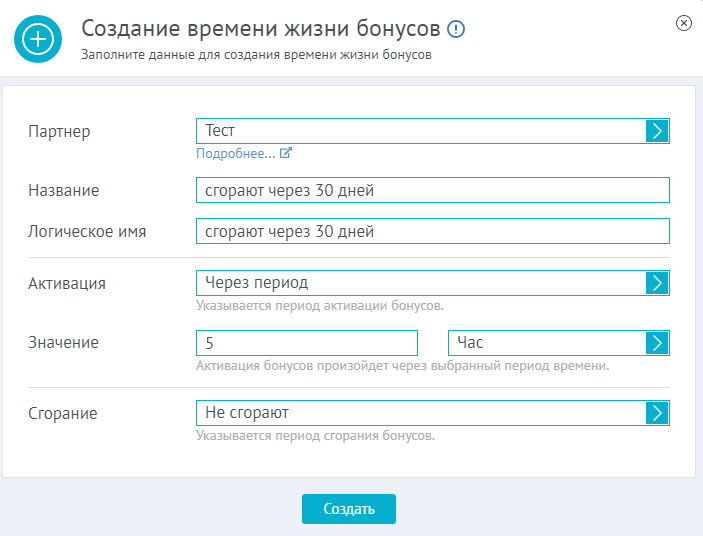Click the Час time unit field
Viewport: 703px width, 536px height.
click(547, 343)
